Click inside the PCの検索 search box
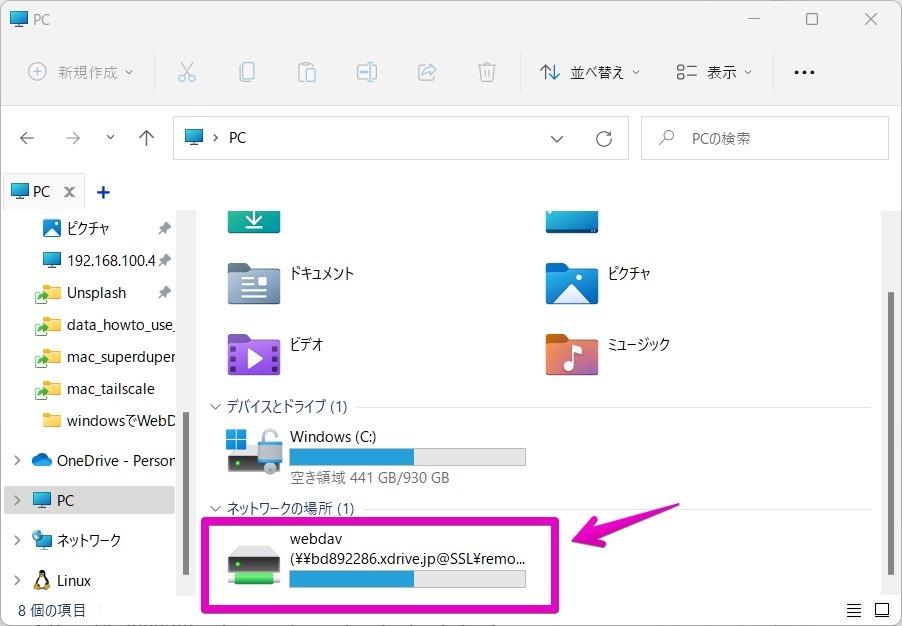 (x=765, y=137)
